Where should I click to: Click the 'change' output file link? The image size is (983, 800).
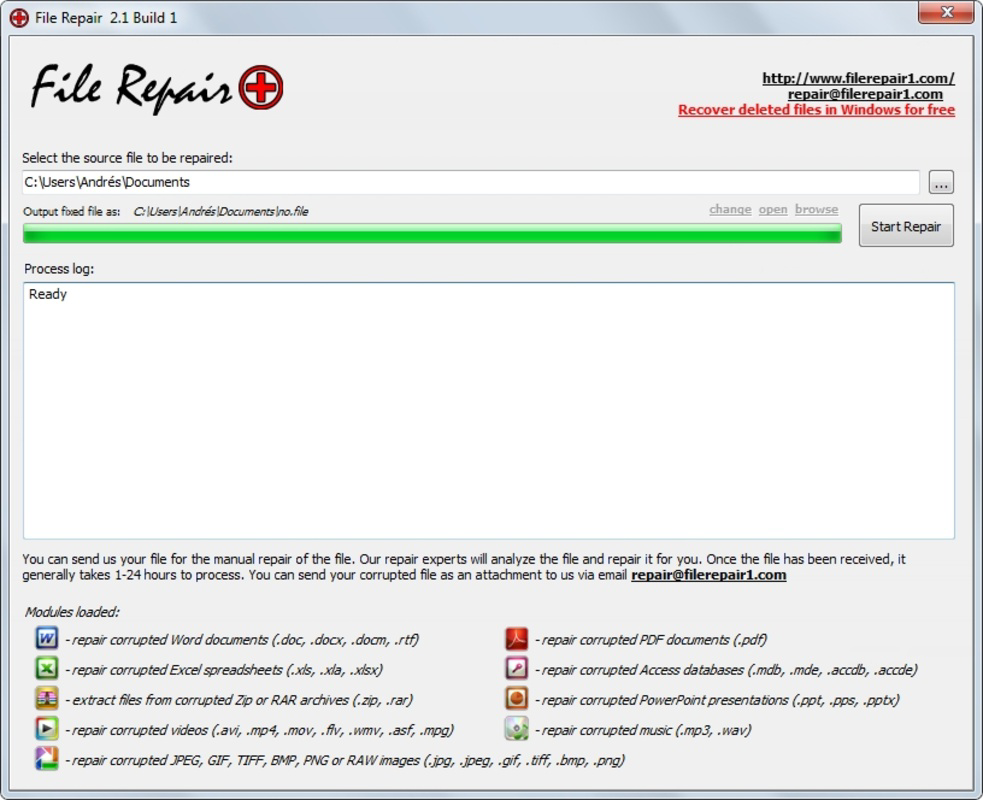(730, 209)
